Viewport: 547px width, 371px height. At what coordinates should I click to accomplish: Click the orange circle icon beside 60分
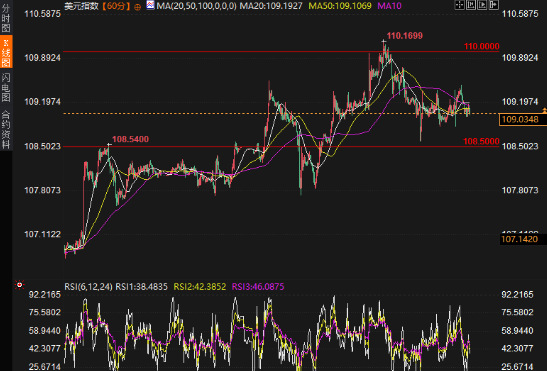click(x=137, y=7)
